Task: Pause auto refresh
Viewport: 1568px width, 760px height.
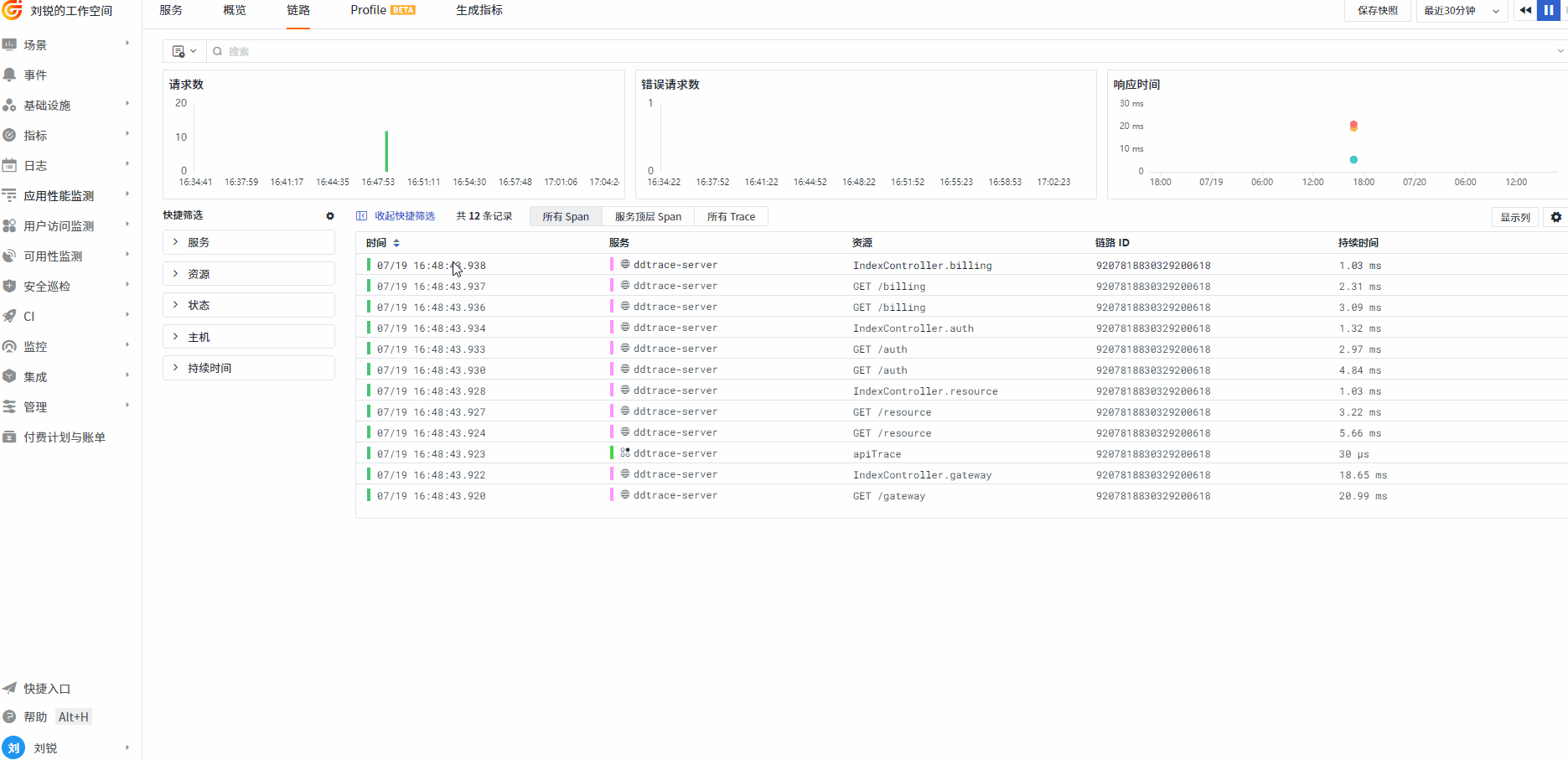Action: pyautogui.click(x=1549, y=10)
